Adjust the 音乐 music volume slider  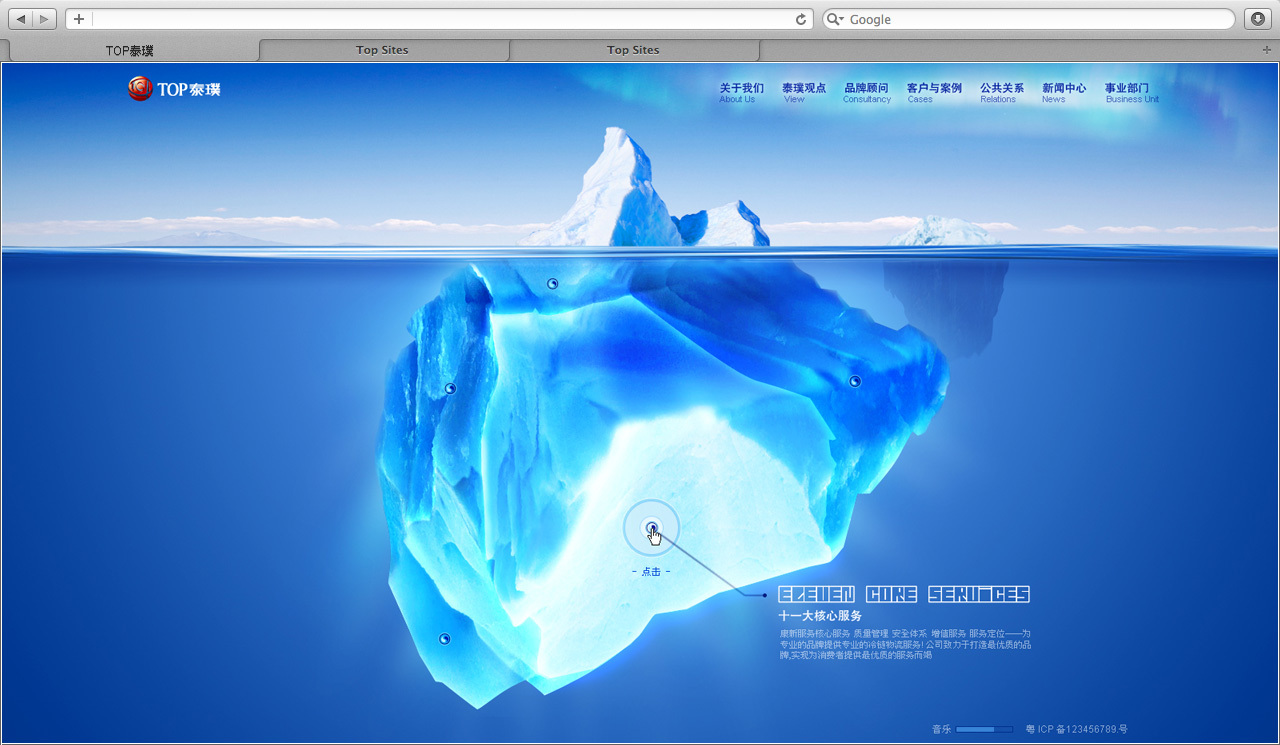click(x=984, y=729)
